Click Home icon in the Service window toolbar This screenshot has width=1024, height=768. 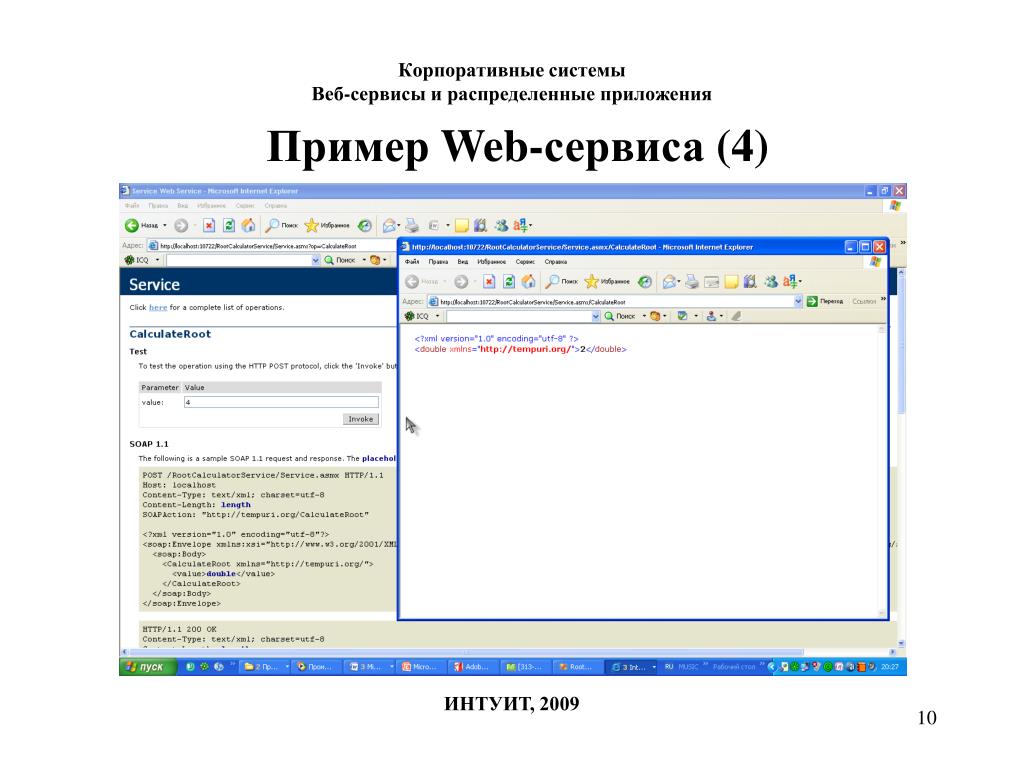tap(248, 225)
